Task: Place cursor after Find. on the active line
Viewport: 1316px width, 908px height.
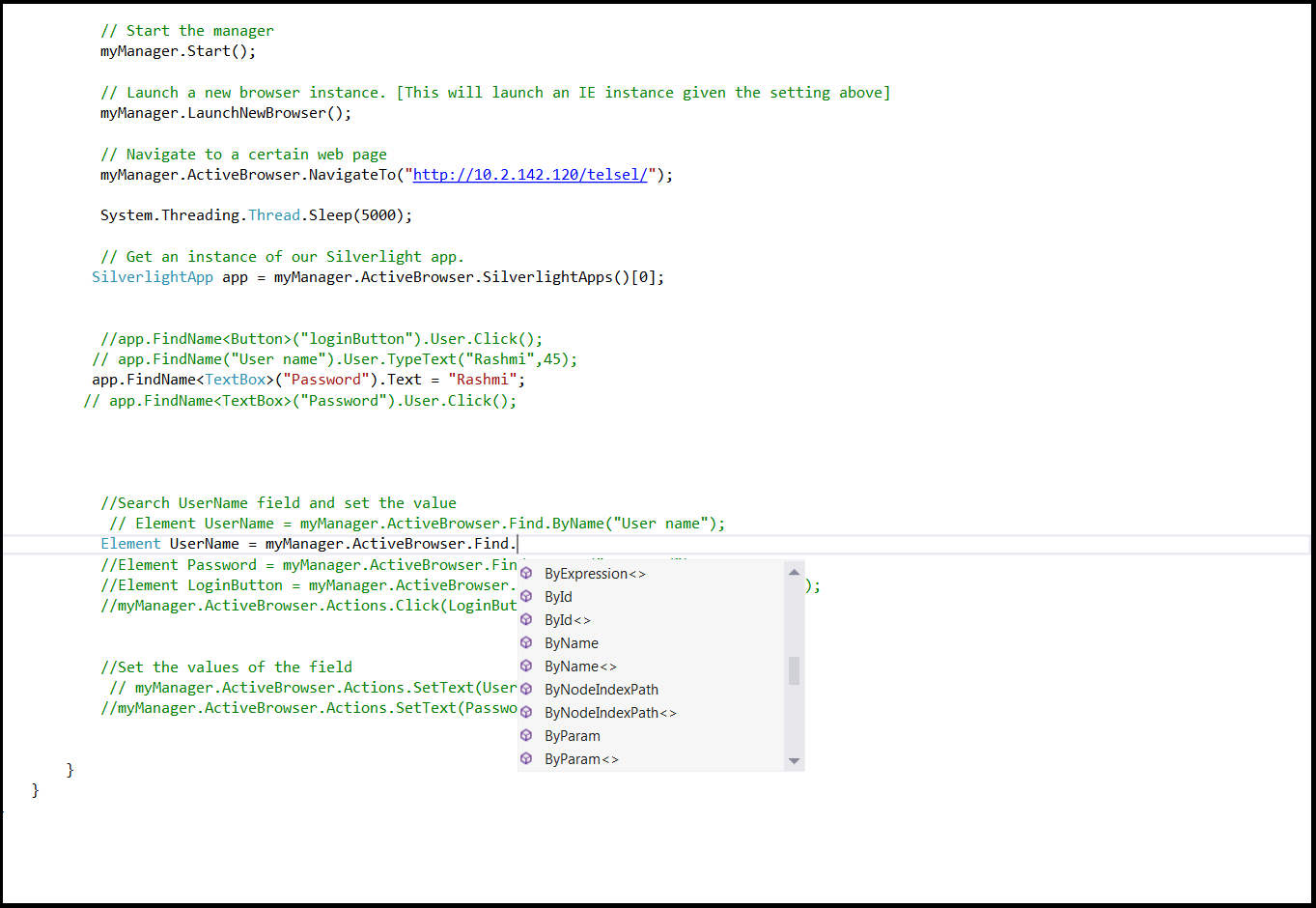Action: pyautogui.click(x=518, y=544)
